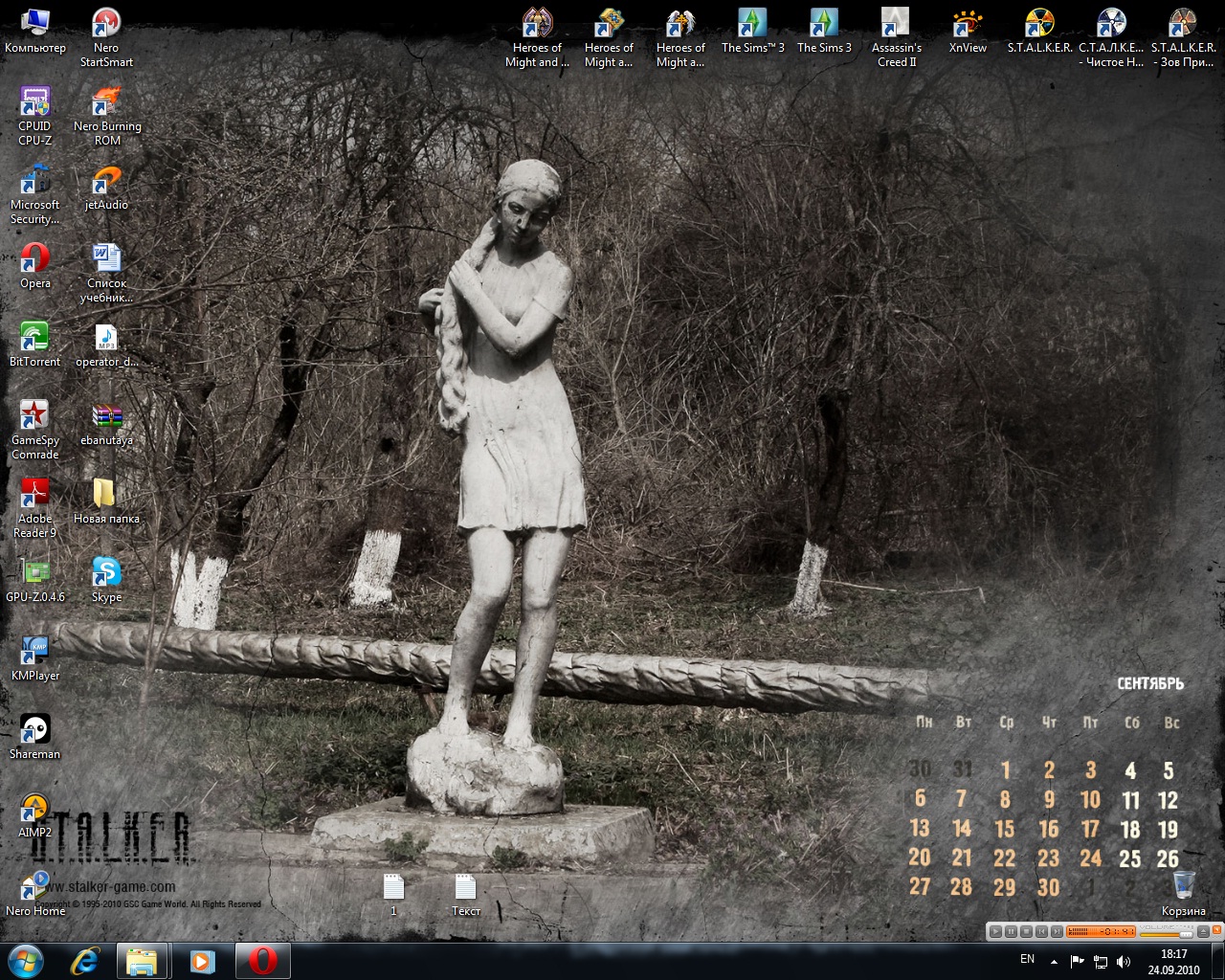Open the Компьютер desktop icon

click(x=35, y=32)
